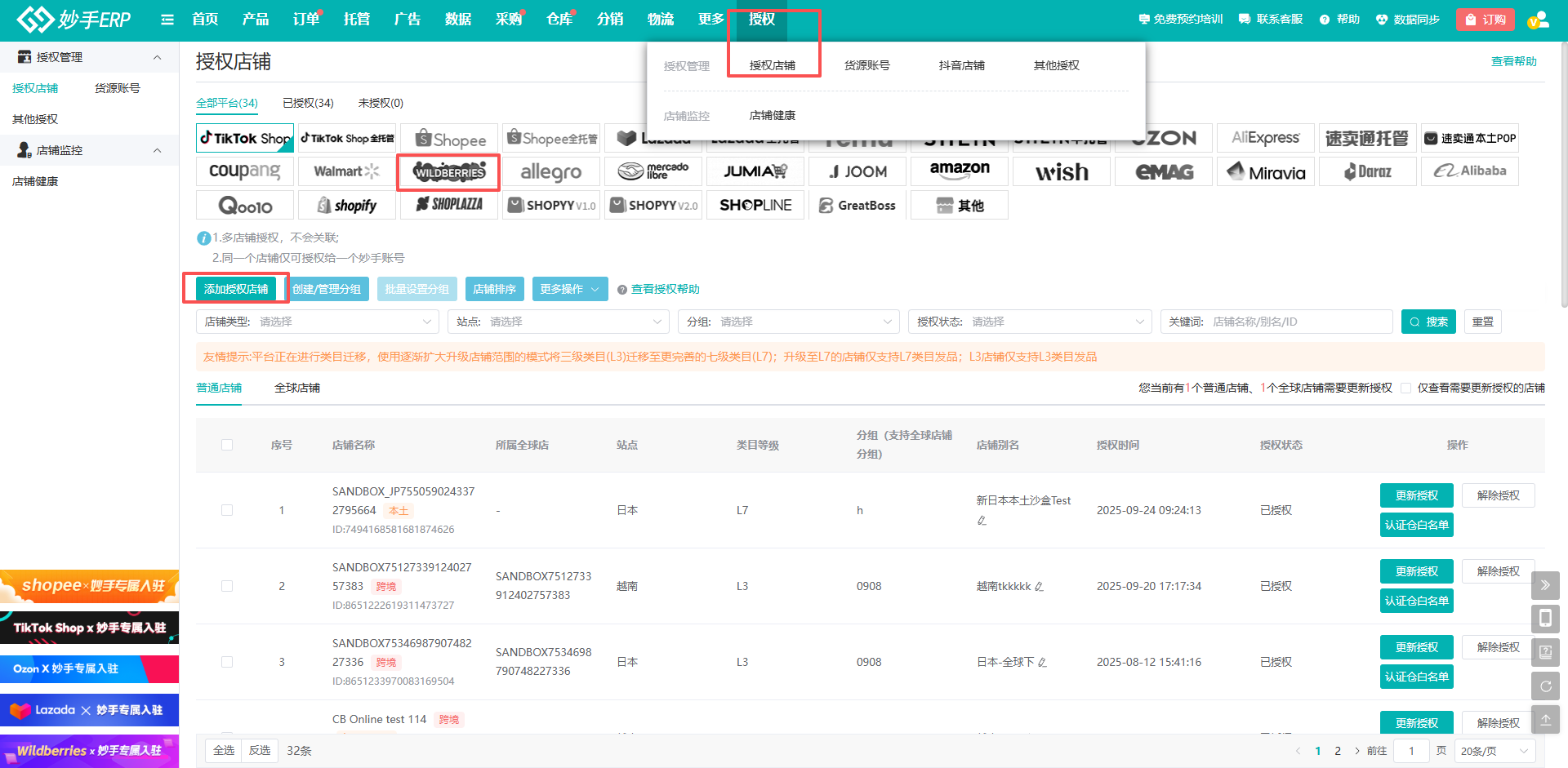
Task: Open the 店铺类型 dropdown
Action: tap(318, 322)
